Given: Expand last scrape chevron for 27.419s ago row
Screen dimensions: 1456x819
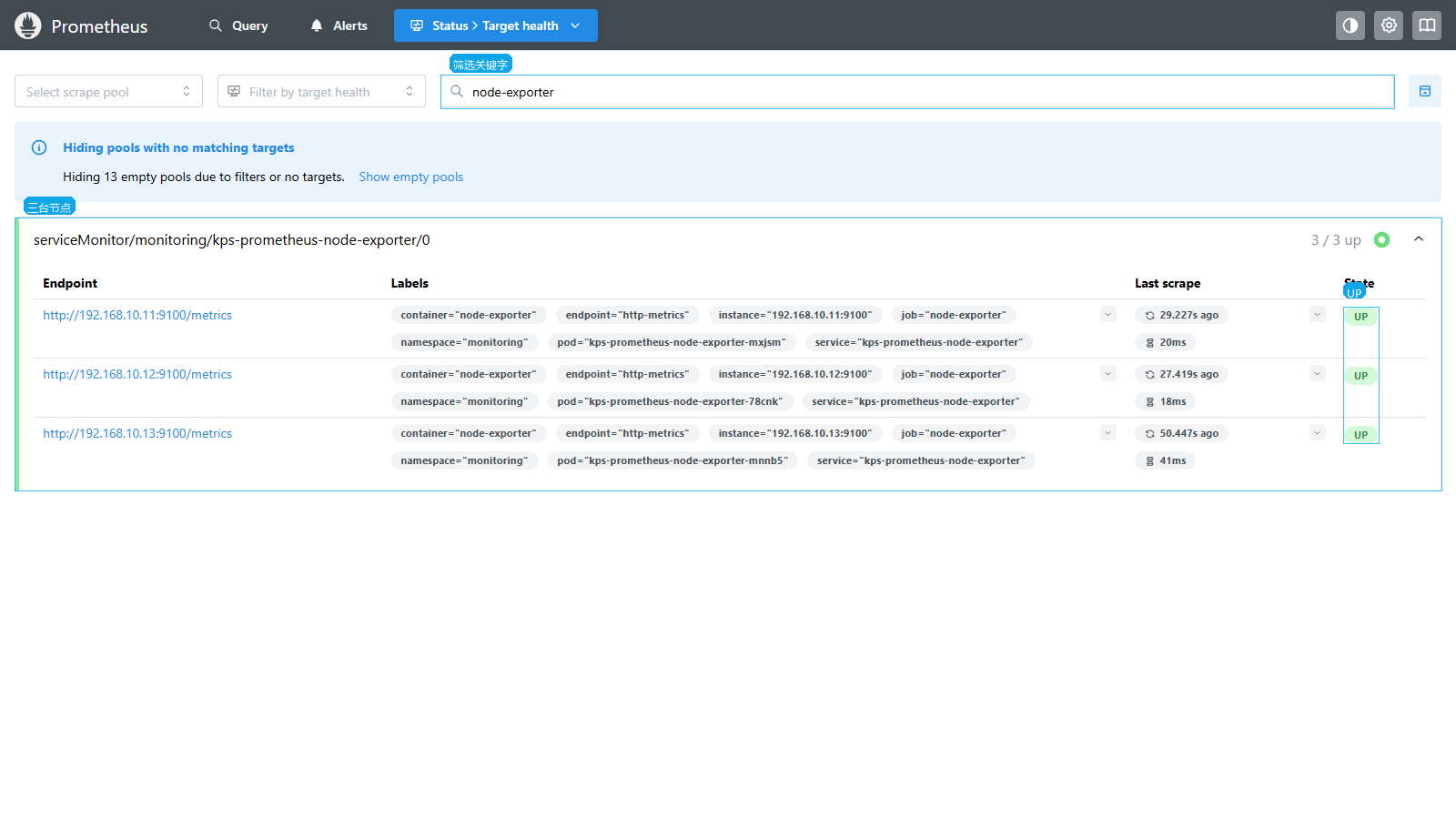Looking at the screenshot, I should click(x=1318, y=373).
